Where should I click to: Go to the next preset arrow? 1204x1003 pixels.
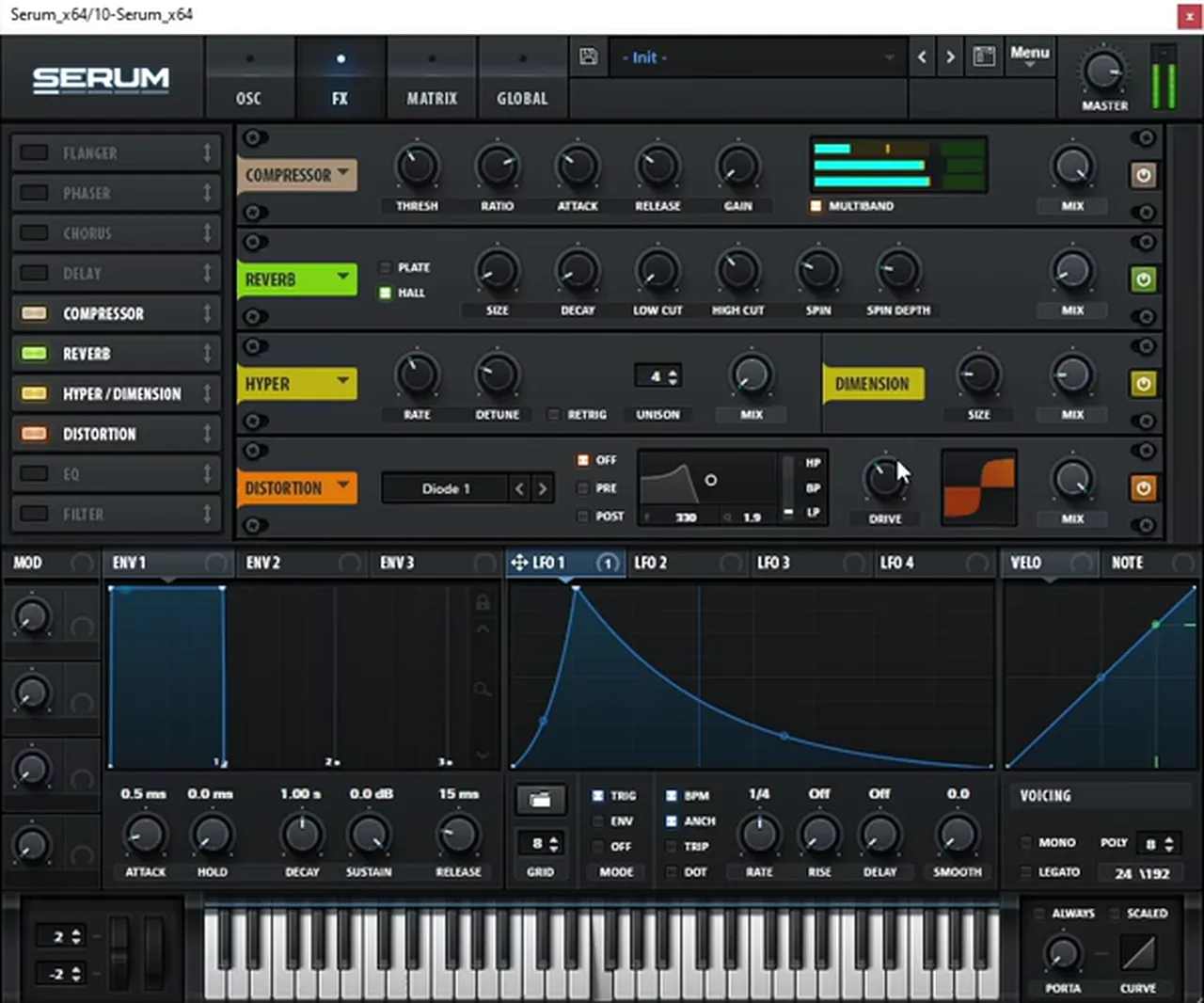click(x=950, y=57)
